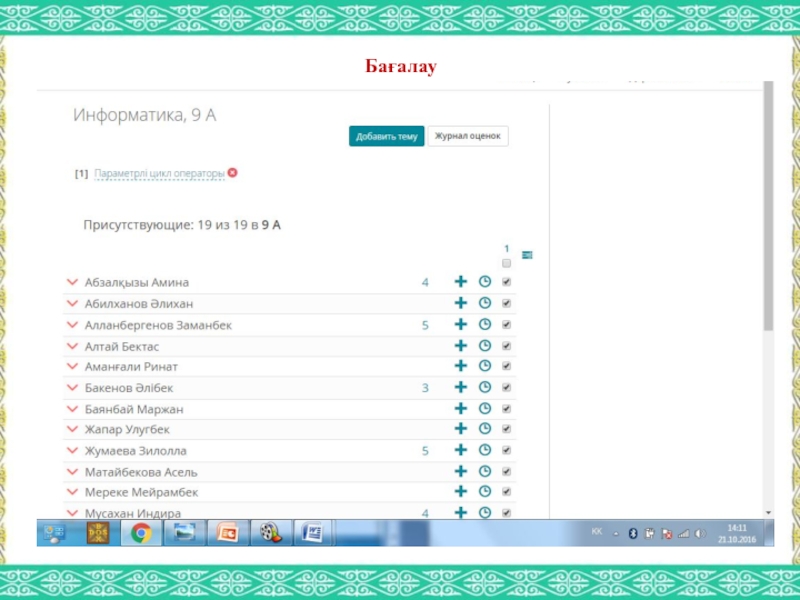
Task: Expand the row for Амангали Ринат
Action: coord(72,367)
